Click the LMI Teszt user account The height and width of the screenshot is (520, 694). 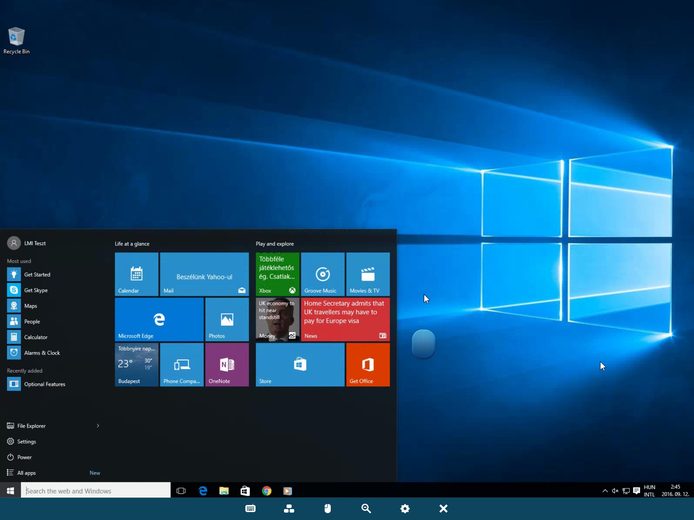click(x=27, y=243)
